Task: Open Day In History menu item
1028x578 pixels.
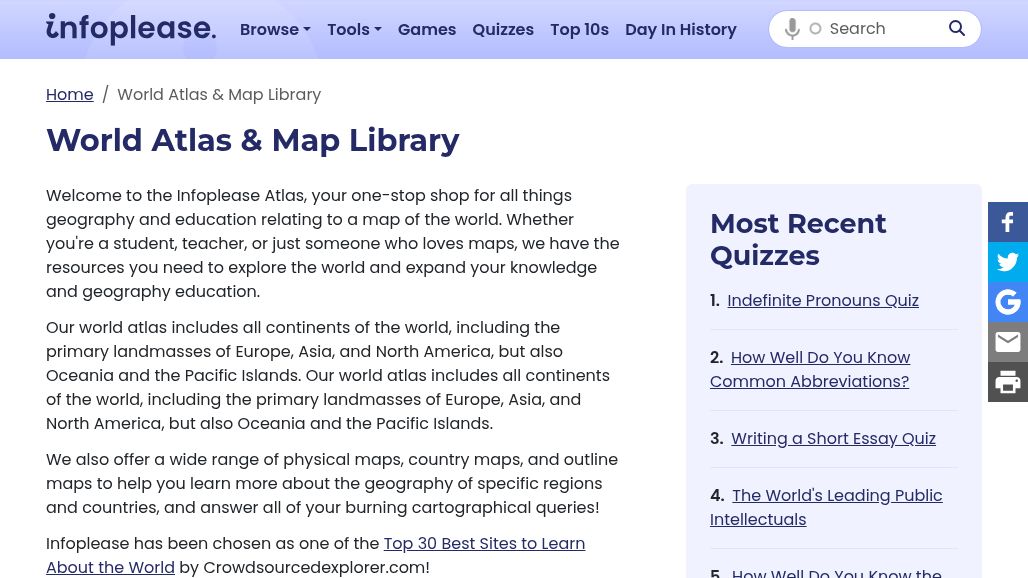Action: click(x=681, y=29)
